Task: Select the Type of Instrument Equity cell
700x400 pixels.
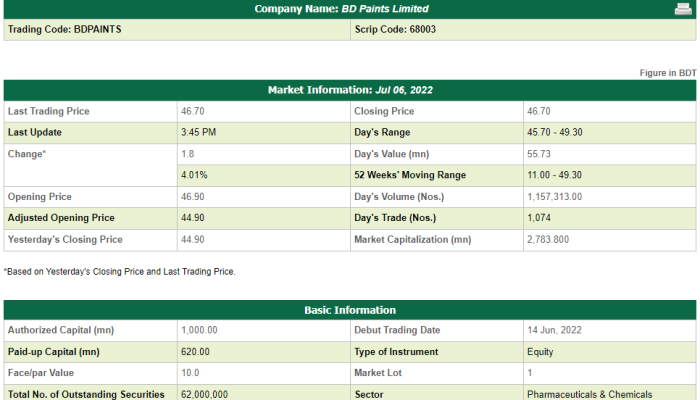Action: pyautogui.click(x=609, y=352)
